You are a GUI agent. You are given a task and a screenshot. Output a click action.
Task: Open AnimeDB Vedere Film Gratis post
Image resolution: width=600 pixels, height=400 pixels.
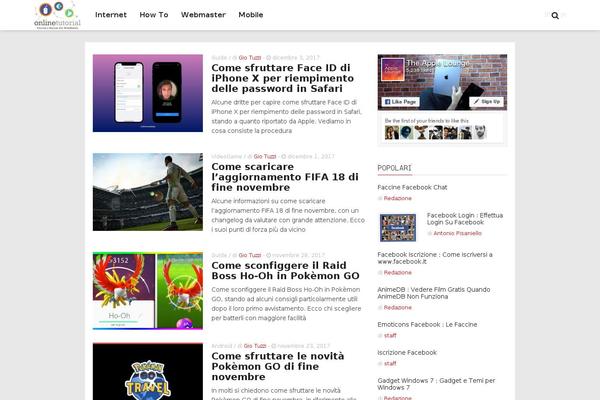(434, 293)
